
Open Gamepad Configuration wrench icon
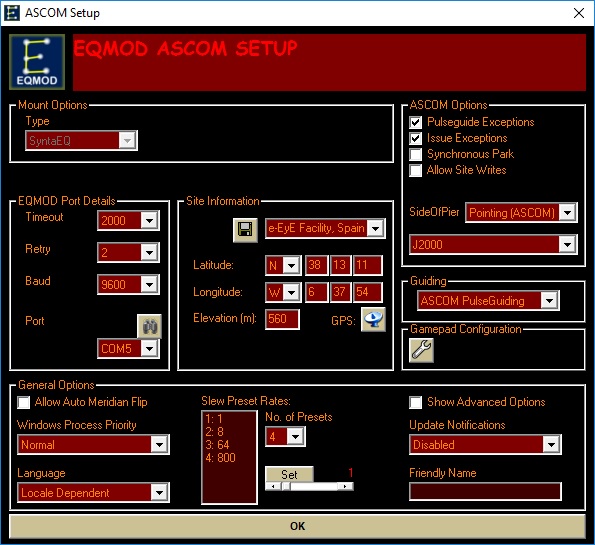tap(421, 350)
